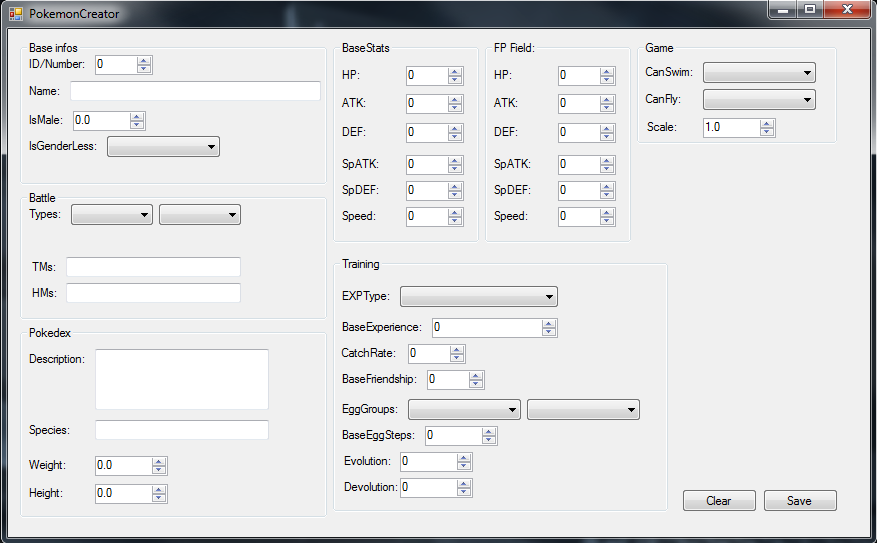This screenshot has height=543, width=877.
Task: Open the second EggGroups dropdown
Action: (x=583, y=409)
